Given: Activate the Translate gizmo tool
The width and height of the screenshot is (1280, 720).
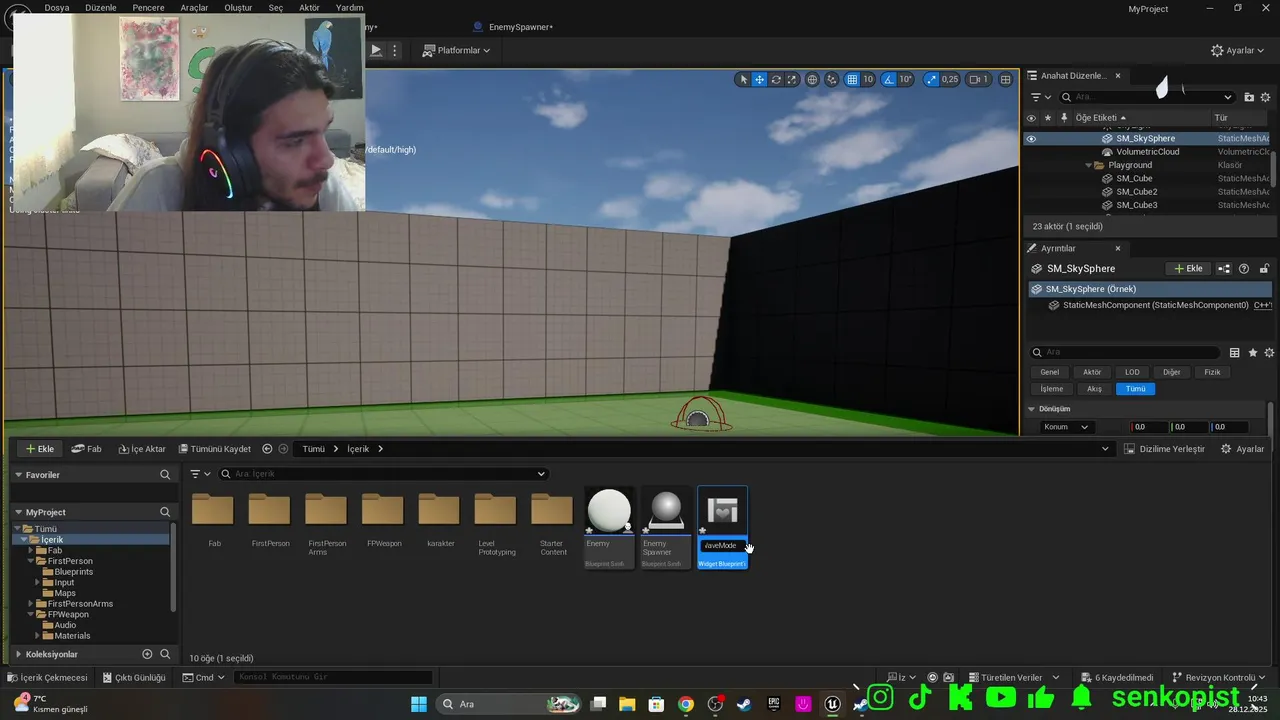Looking at the screenshot, I should coord(760,79).
